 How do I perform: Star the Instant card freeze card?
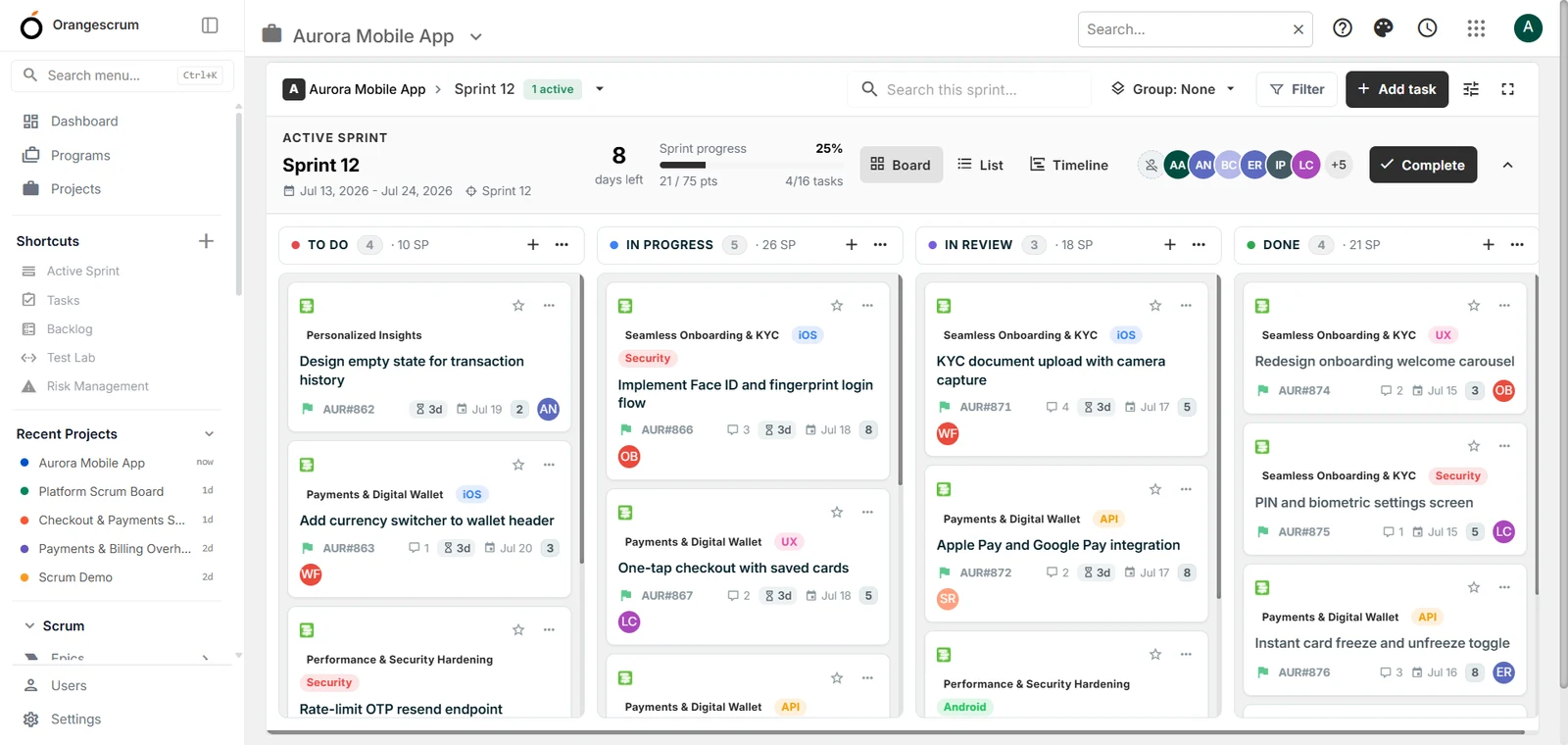(1474, 587)
